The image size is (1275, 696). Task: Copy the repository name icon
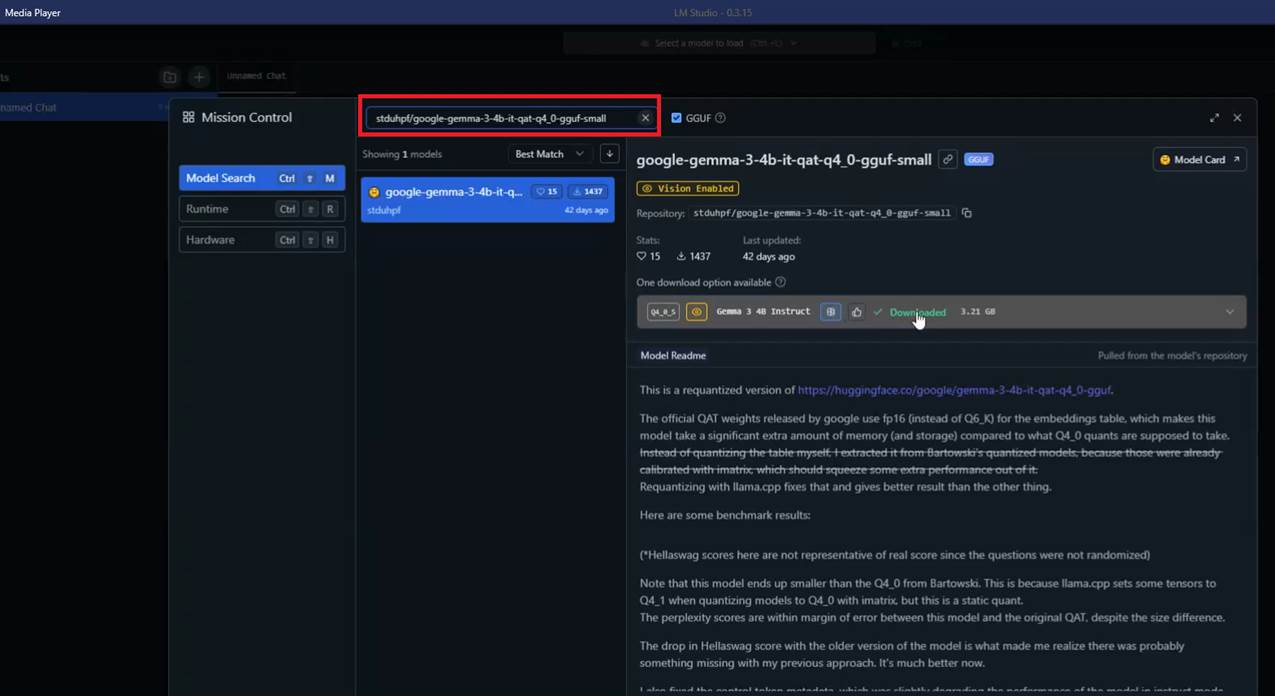tap(966, 213)
